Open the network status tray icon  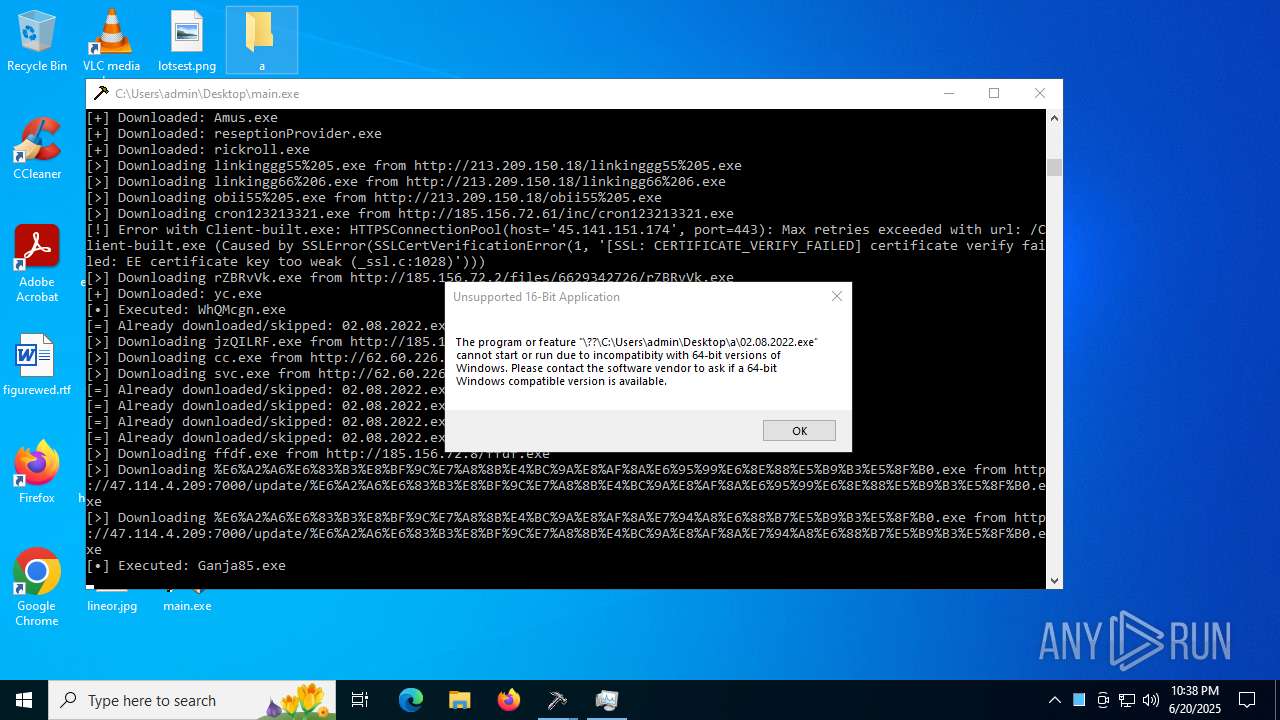1127,700
